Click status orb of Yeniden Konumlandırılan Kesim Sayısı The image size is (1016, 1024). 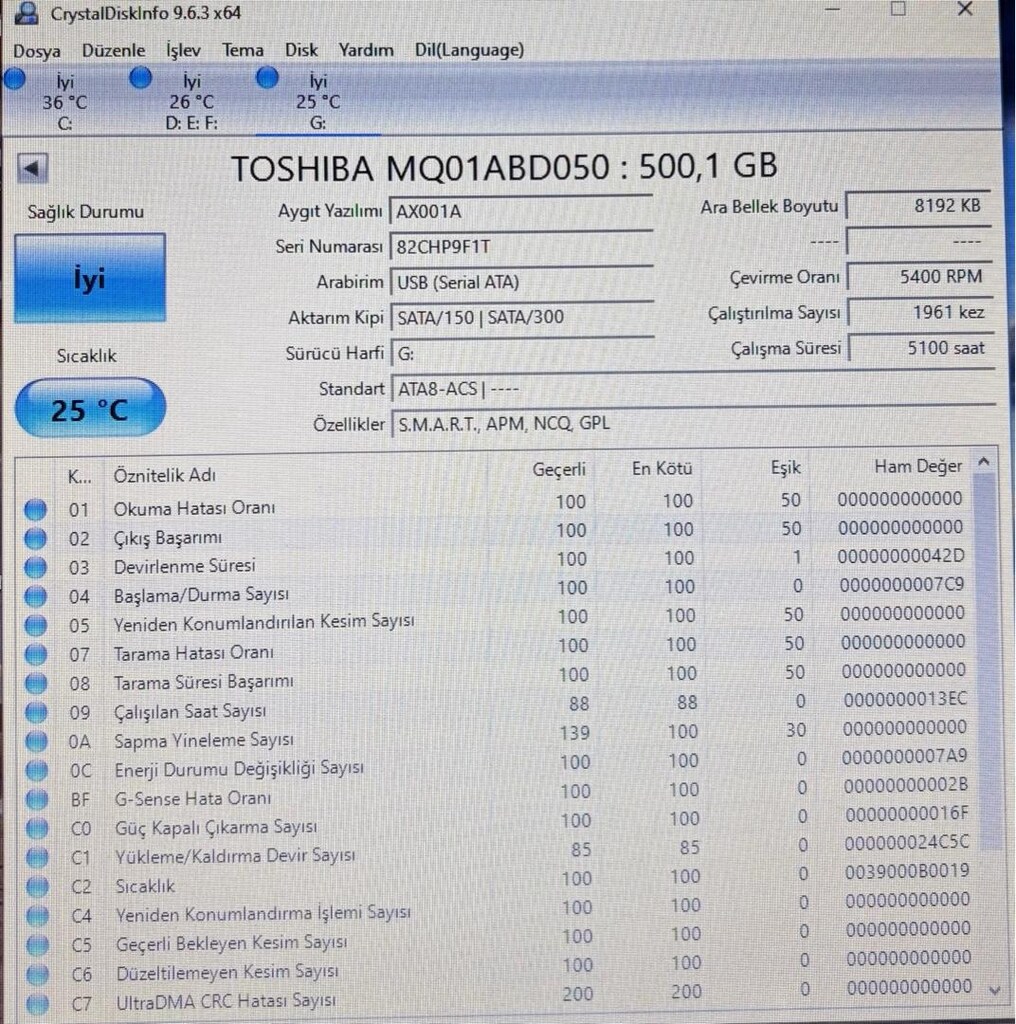click(x=35, y=625)
